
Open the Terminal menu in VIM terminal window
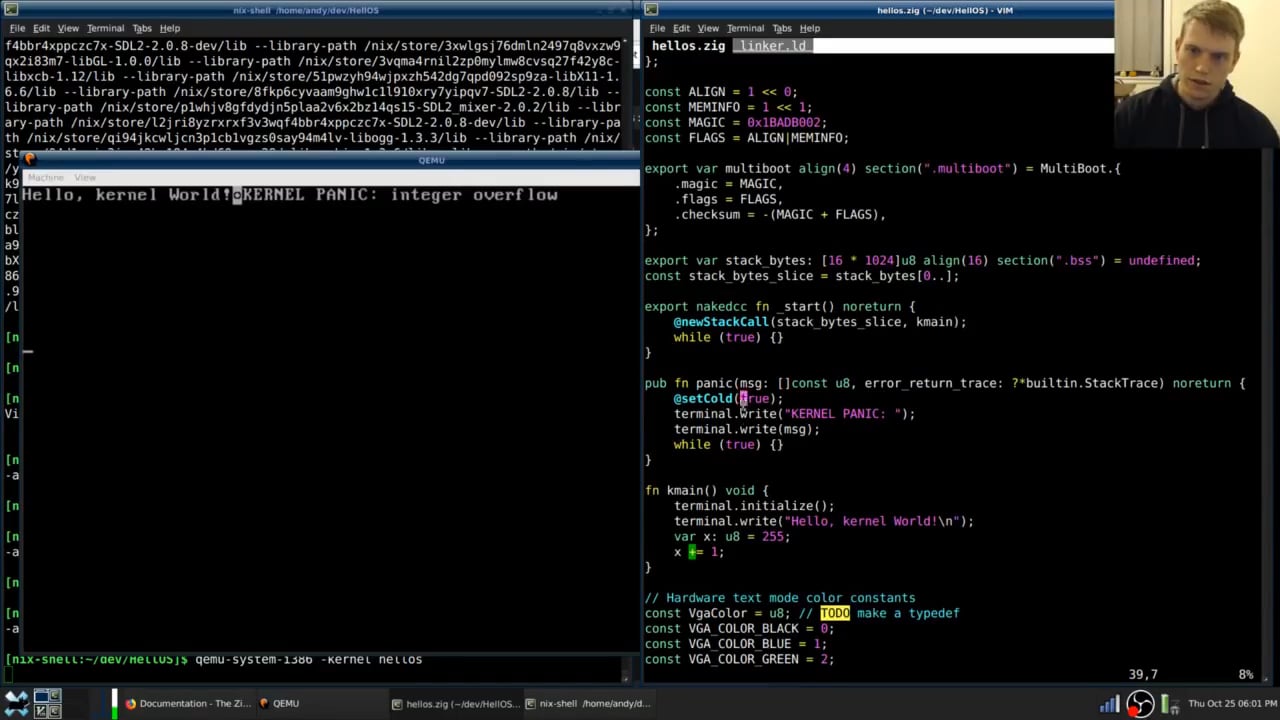point(745,28)
